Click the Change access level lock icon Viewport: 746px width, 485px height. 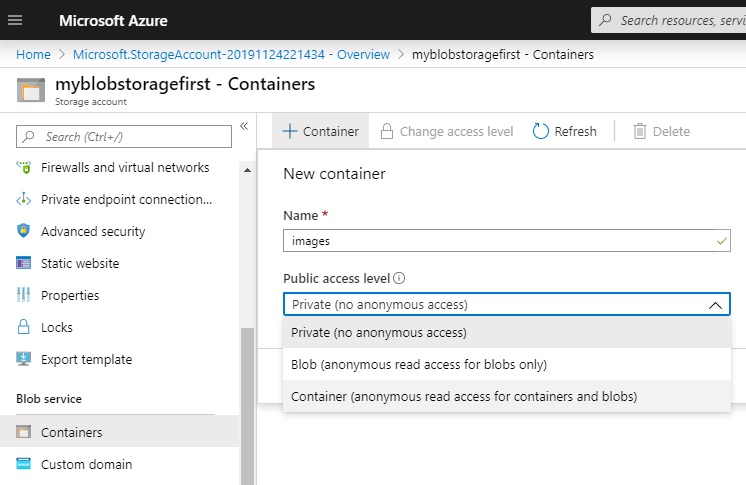coord(387,131)
